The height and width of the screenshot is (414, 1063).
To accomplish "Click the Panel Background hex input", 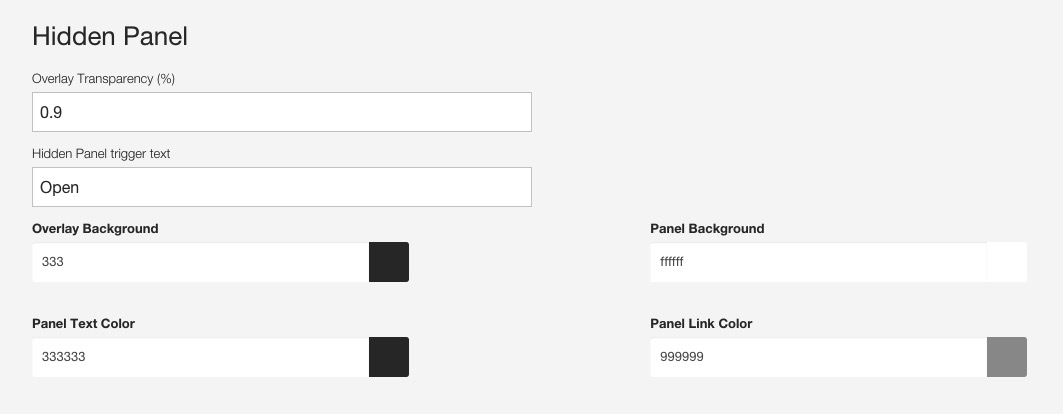I will click(818, 262).
